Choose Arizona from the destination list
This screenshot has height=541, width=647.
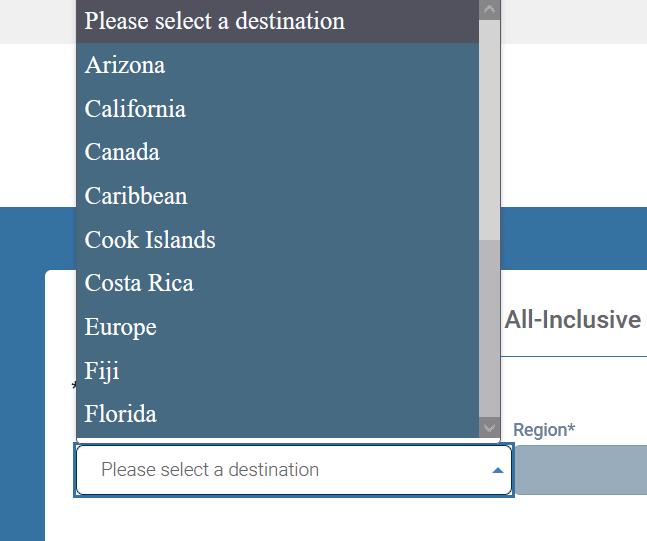coord(125,65)
